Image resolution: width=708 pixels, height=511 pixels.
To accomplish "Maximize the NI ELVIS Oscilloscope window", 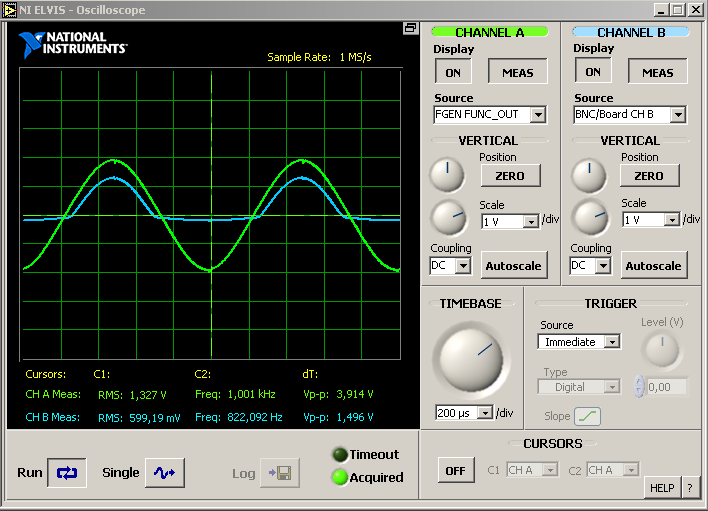I will click(678, 10).
